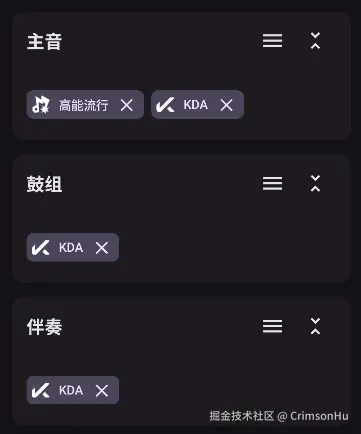Open the hamburger menu for 鼓组
Viewport: 361px width, 434px height.
click(x=272, y=184)
